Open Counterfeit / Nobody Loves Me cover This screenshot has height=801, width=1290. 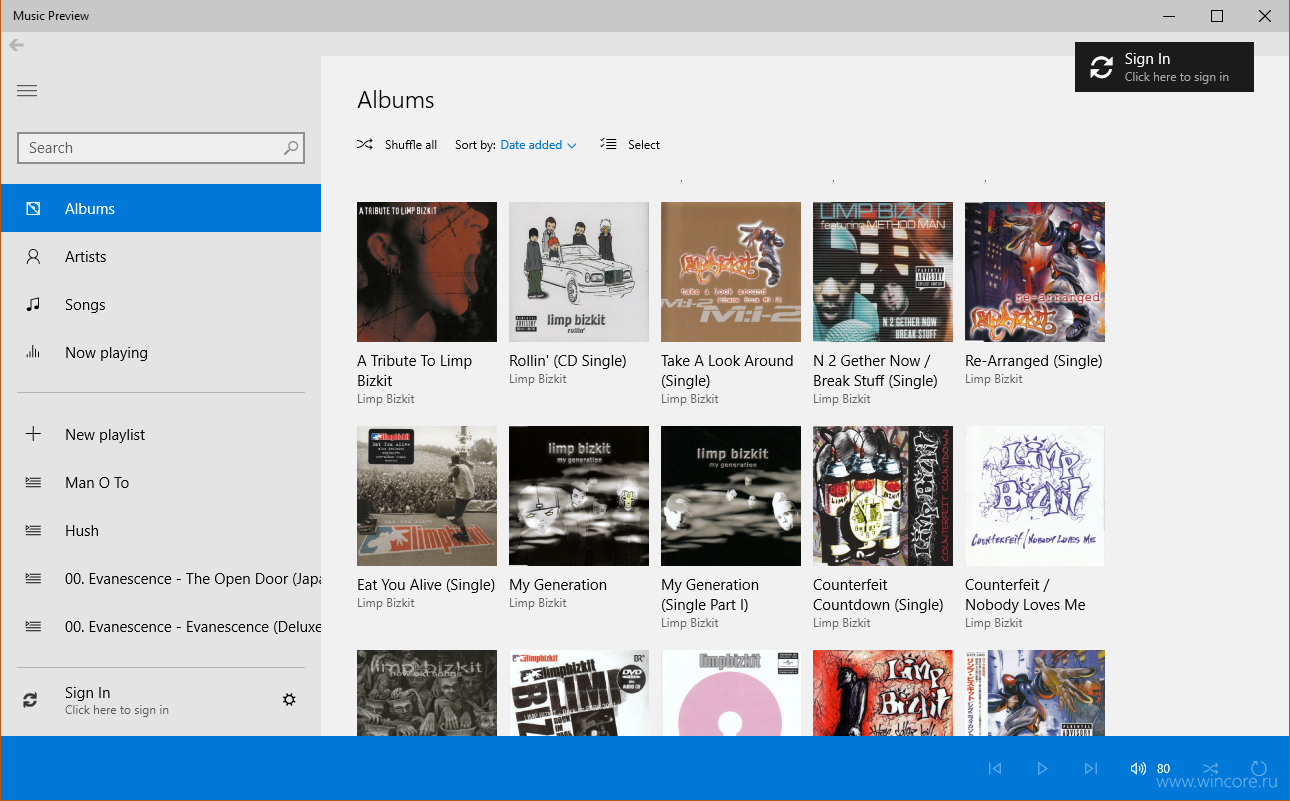point(1035,496)
